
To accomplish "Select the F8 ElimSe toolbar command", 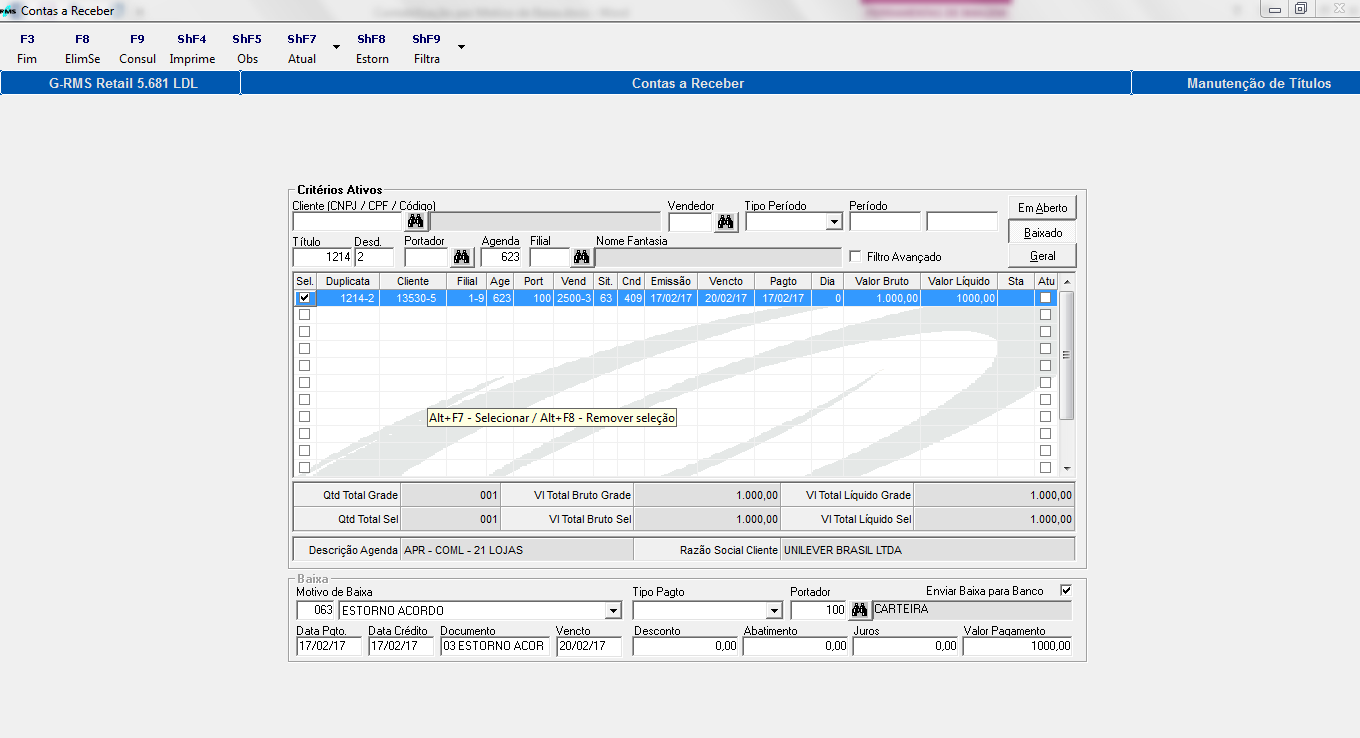I will 82,49.
